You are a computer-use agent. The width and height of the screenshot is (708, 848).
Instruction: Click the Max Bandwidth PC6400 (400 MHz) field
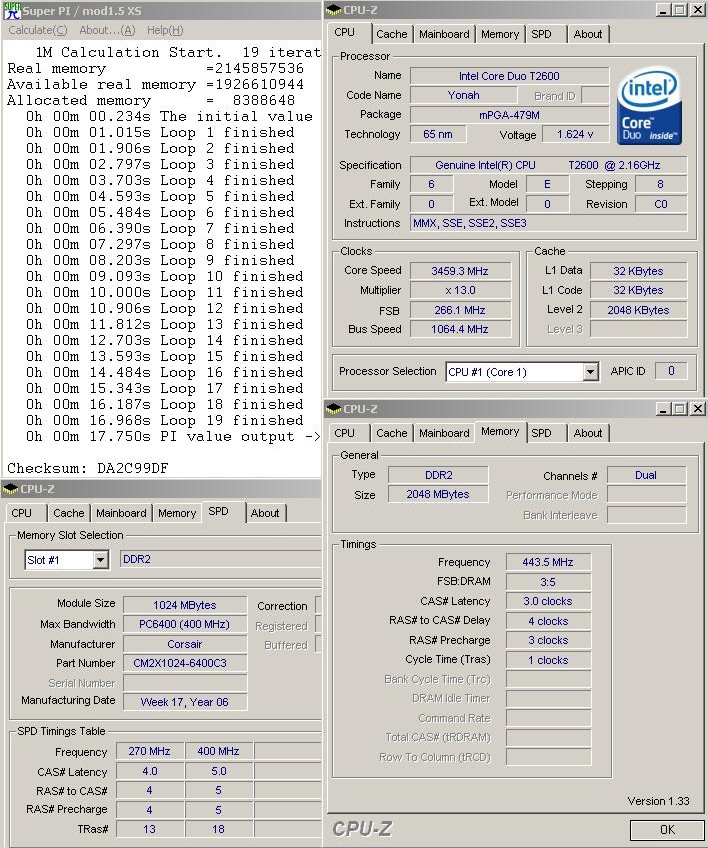[x=184, y=625]
